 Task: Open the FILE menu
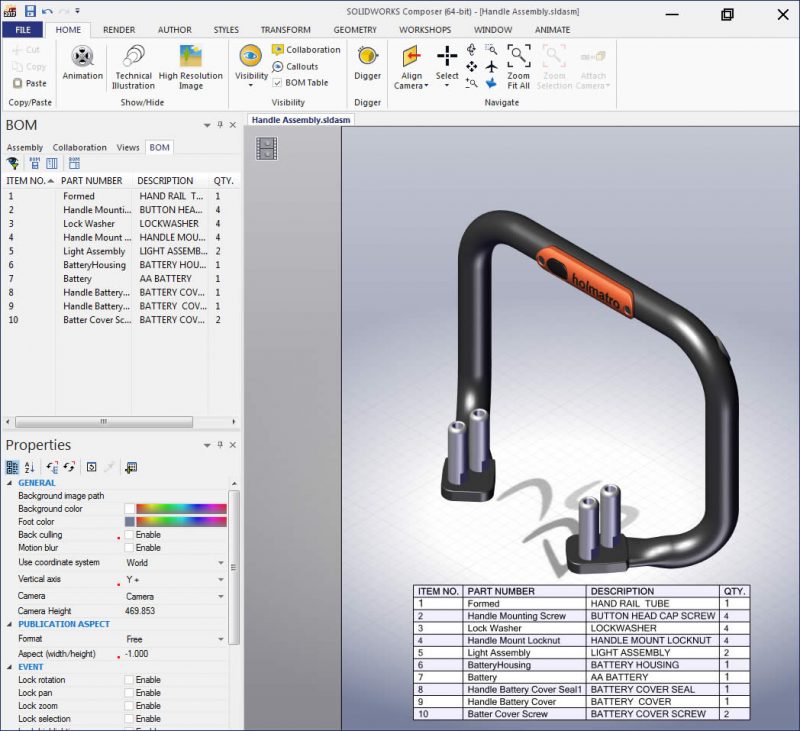point(24,29)
